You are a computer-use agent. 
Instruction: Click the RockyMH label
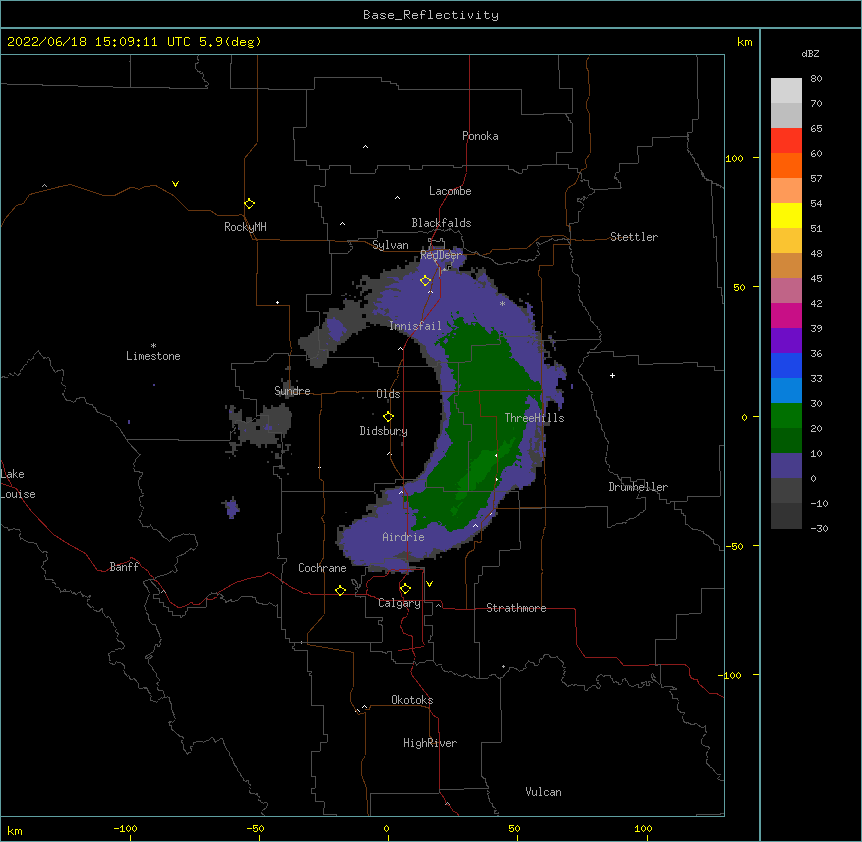pos(245,227)
